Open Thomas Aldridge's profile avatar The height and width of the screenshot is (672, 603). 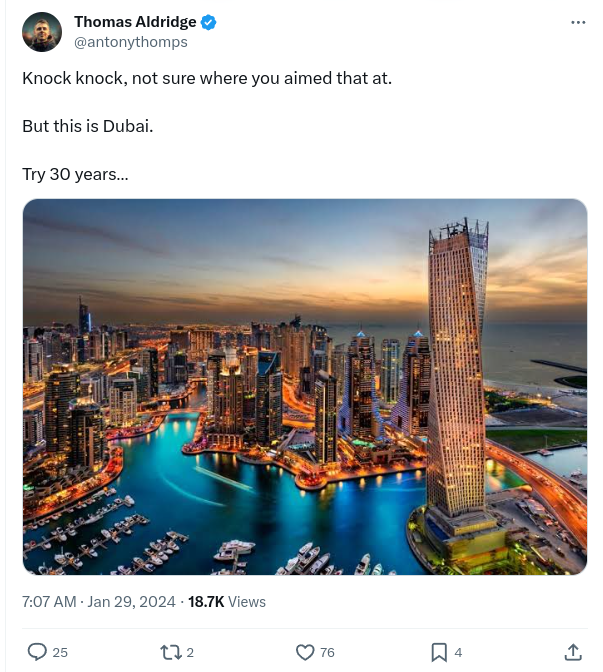pyautogui.click(x=42, y=32)
